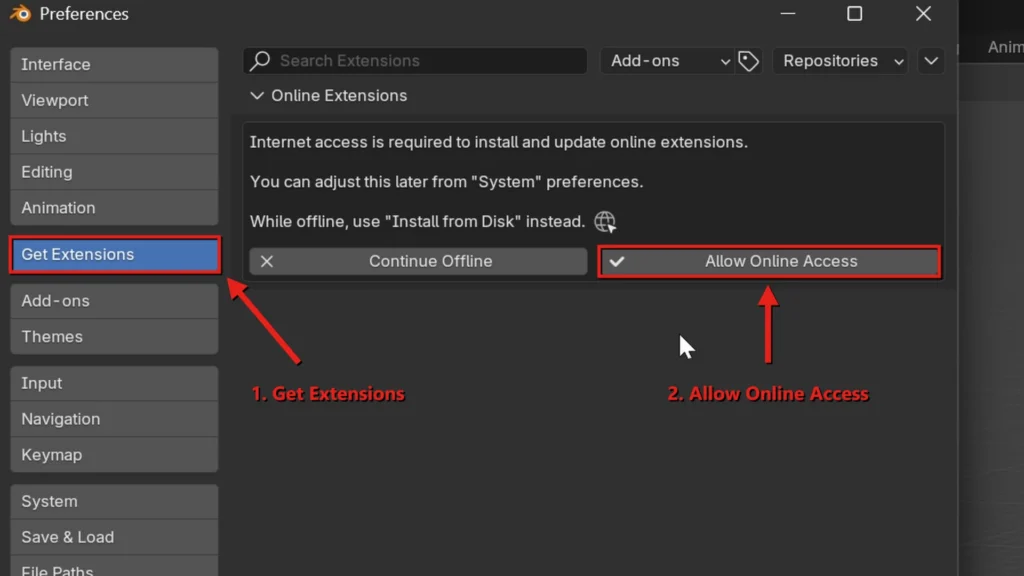
Task: Click the 'Internet access is required' message
Action: [499, 142]
